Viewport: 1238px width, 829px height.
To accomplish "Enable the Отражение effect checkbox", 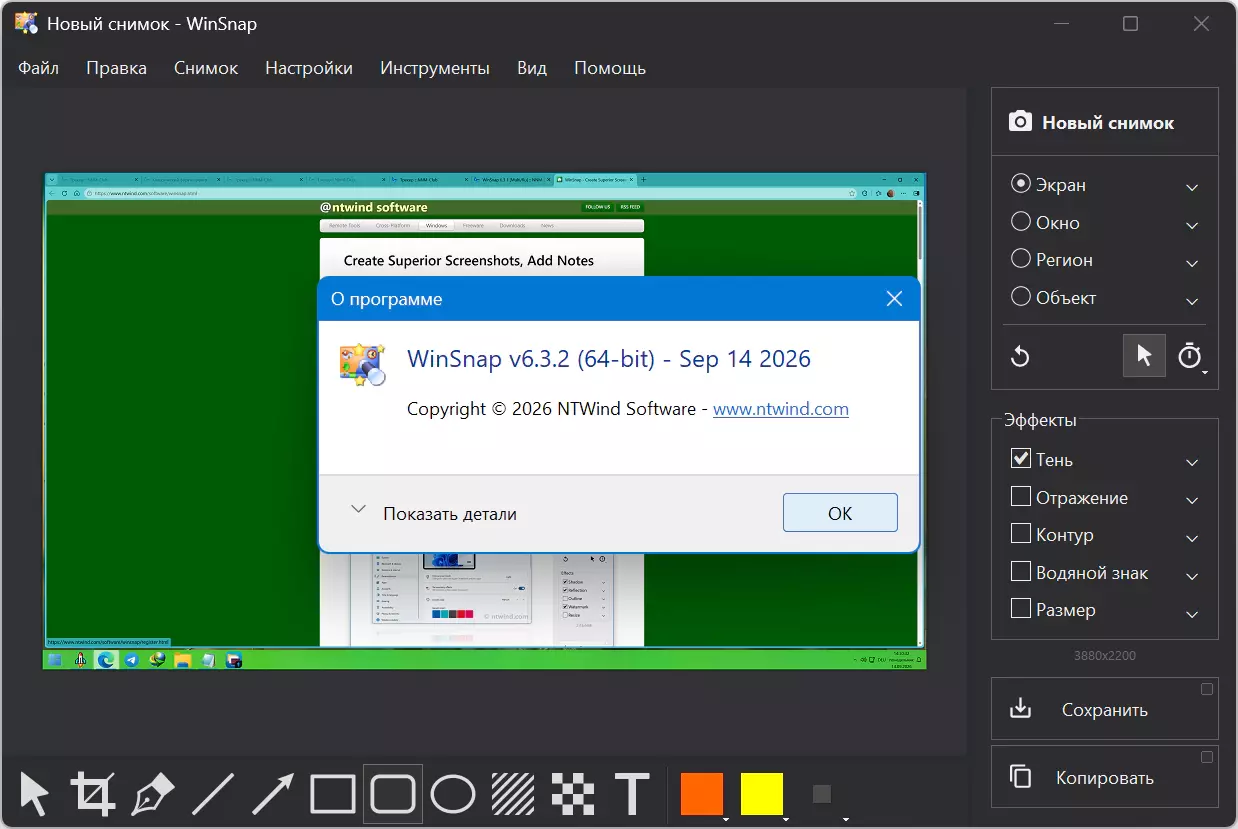I will click(x=1021, y=496).
